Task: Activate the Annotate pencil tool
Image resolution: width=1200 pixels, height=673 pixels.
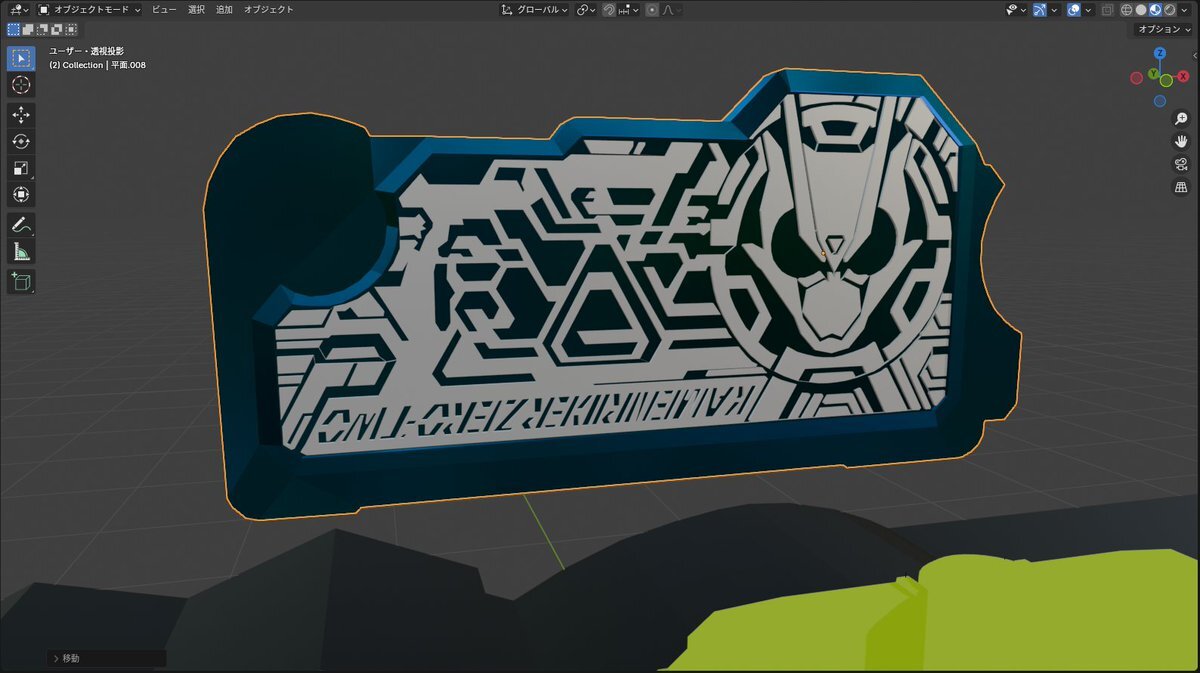Action: 21,224
